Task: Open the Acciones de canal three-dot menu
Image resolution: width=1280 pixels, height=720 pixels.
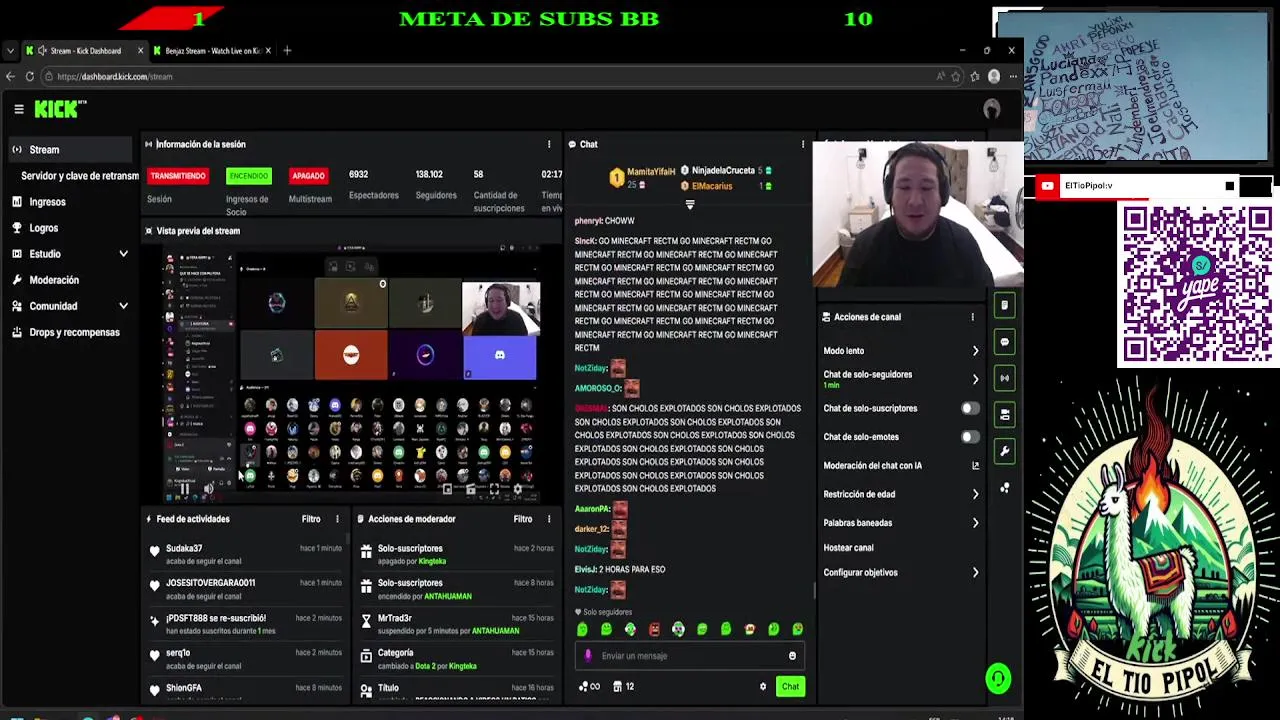Action: [972, 317]
